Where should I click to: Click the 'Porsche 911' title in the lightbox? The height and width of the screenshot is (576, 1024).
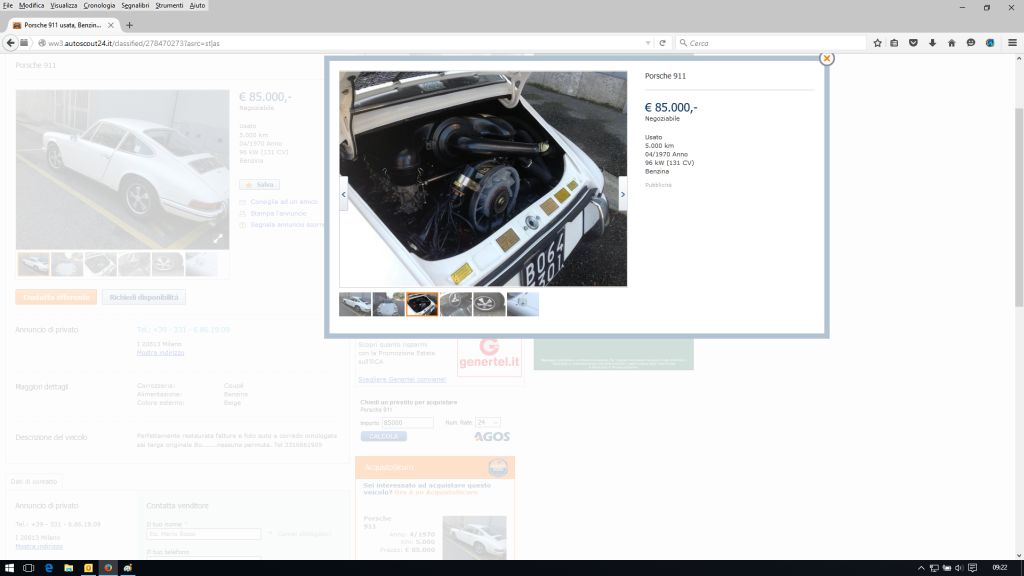665,76
